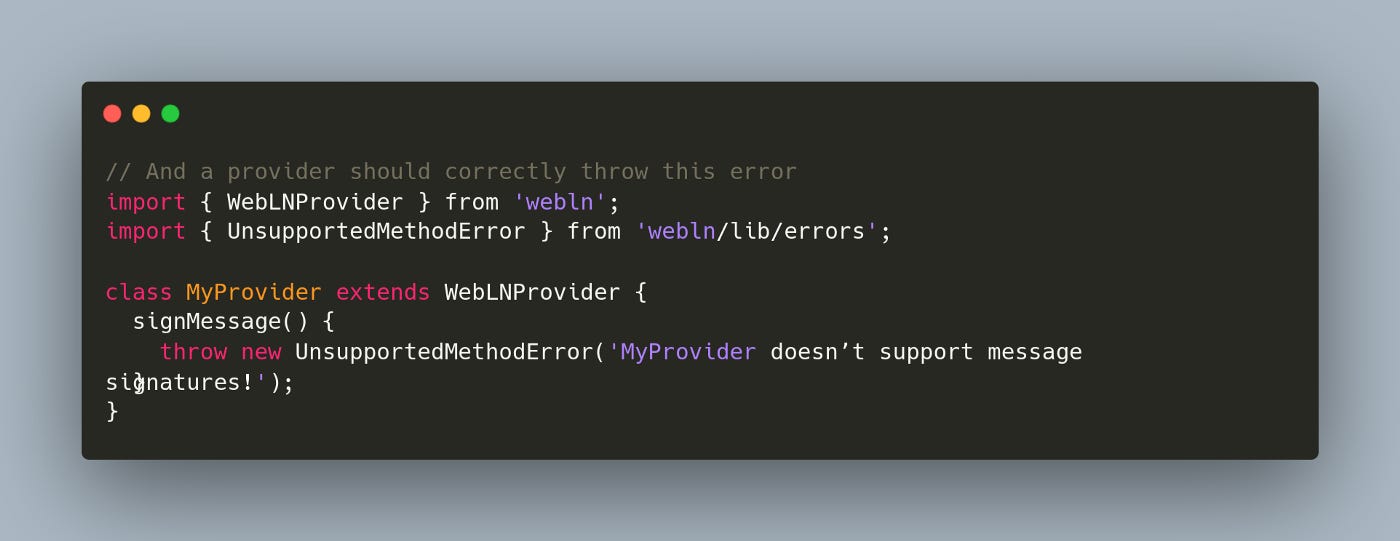Click the 'webln' string in first import
1400x541 pixels.
click(x=562, y=202)
